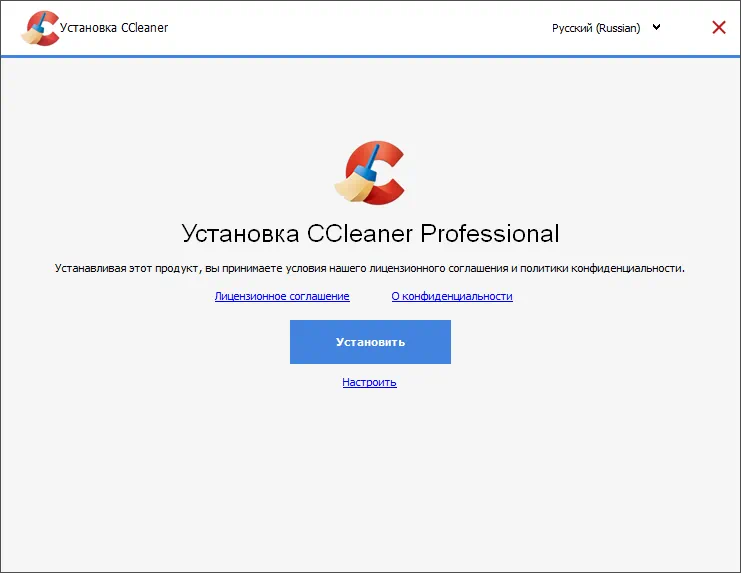Click the blue Установить install button

click(370, 342)
